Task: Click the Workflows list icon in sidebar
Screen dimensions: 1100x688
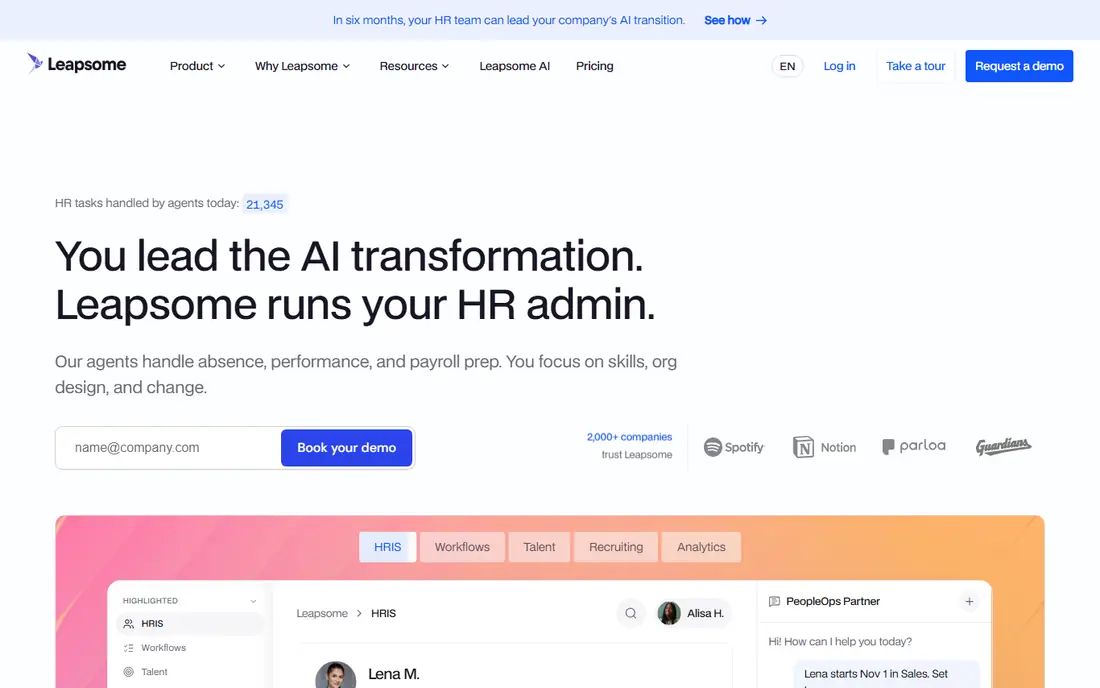Action: [x=128, y=648]
